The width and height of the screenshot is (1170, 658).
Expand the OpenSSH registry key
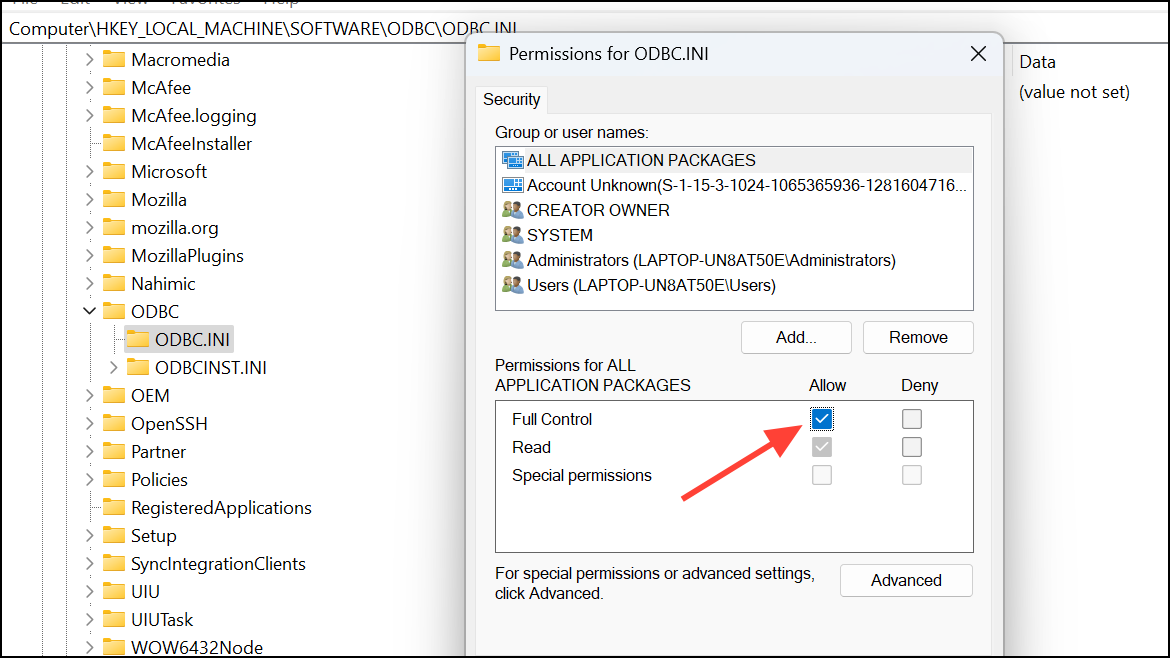coord(89,423)
